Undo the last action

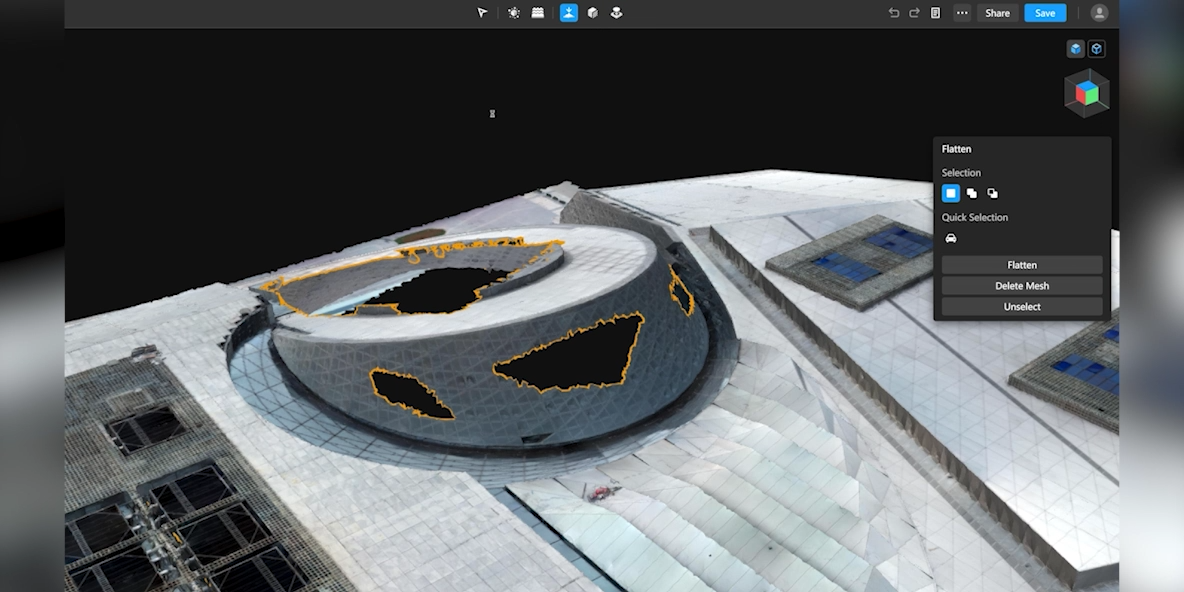(894, 13)
